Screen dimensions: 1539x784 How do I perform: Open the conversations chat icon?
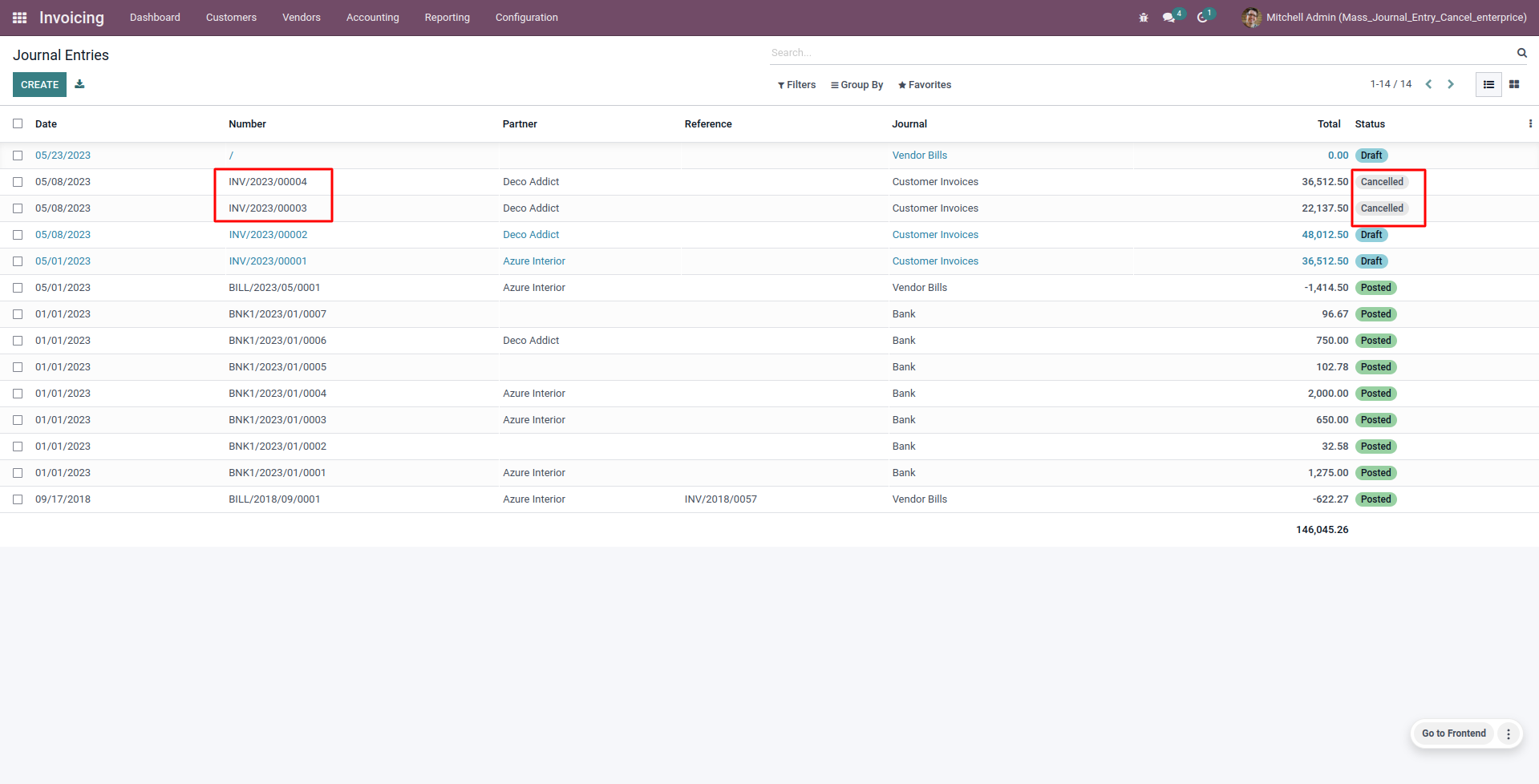coord(1169,18)
